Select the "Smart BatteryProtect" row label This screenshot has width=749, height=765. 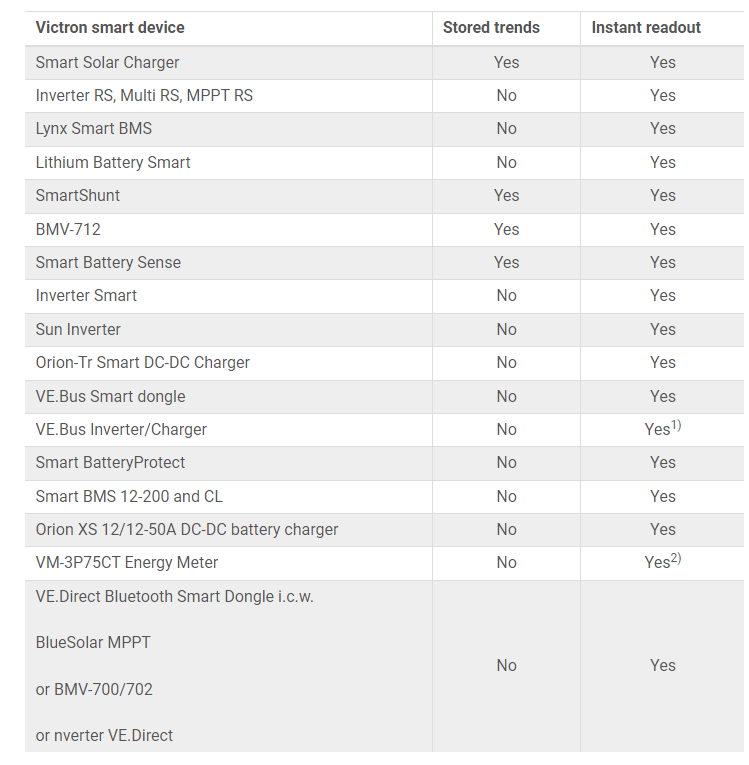point(110,462)
